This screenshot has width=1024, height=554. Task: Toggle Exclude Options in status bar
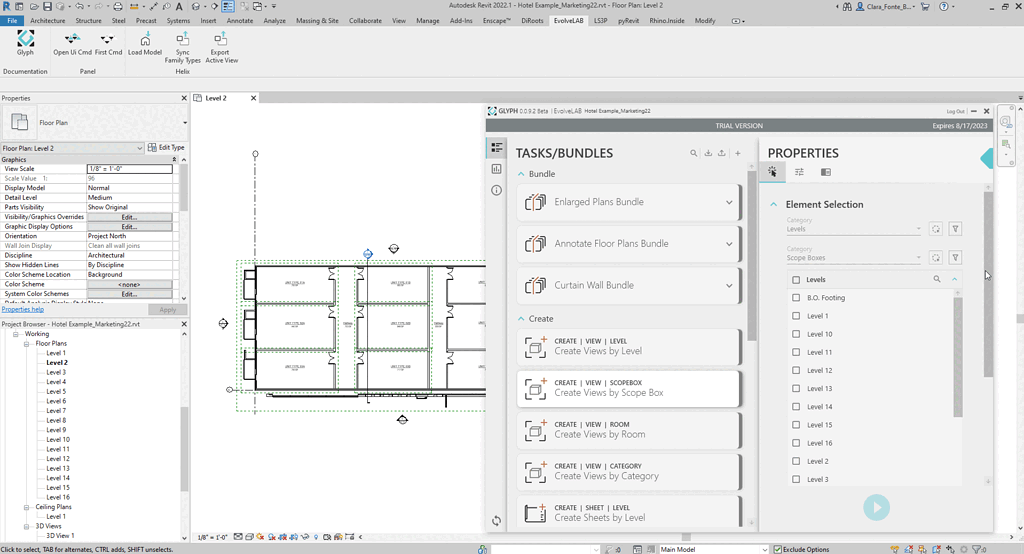click(777, 549)
